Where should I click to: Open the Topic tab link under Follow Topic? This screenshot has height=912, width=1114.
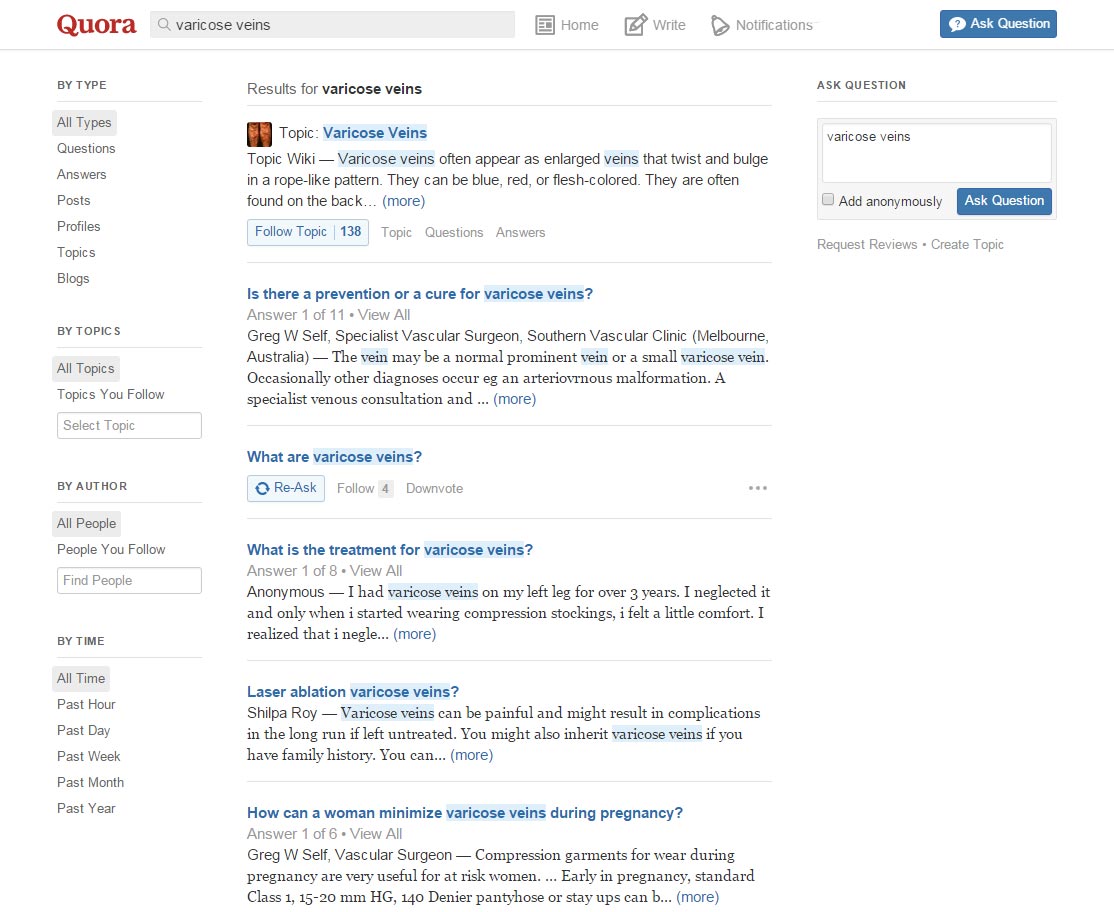coord(396,232)
